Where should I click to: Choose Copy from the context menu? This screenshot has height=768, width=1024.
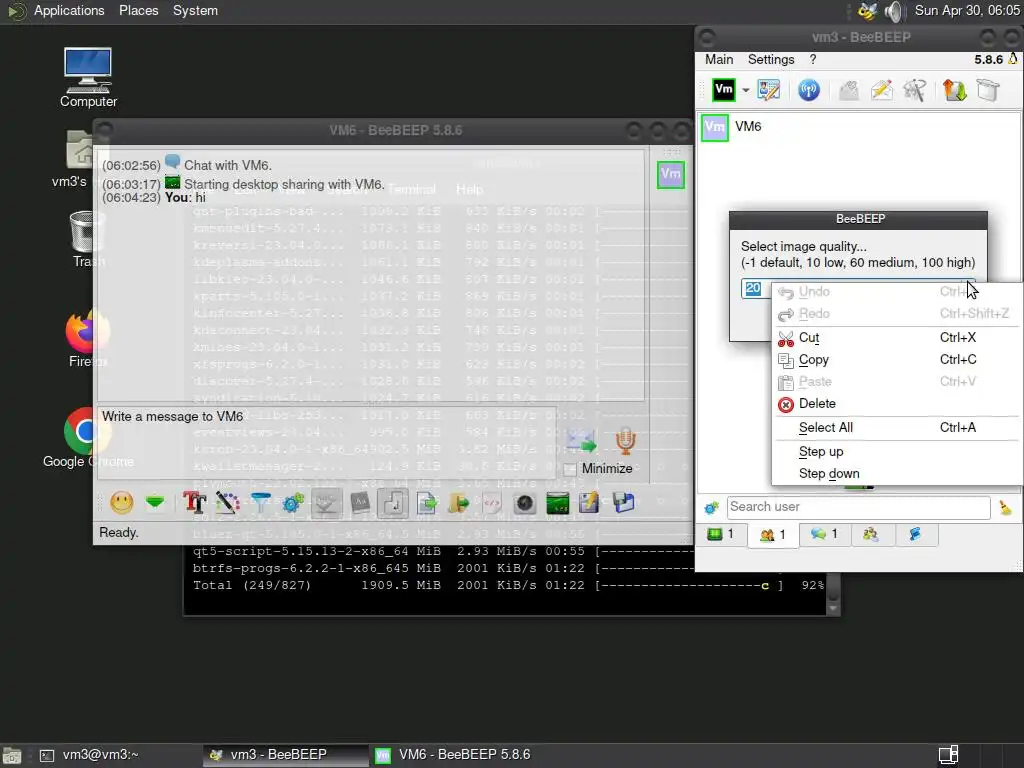coord(896,360)
